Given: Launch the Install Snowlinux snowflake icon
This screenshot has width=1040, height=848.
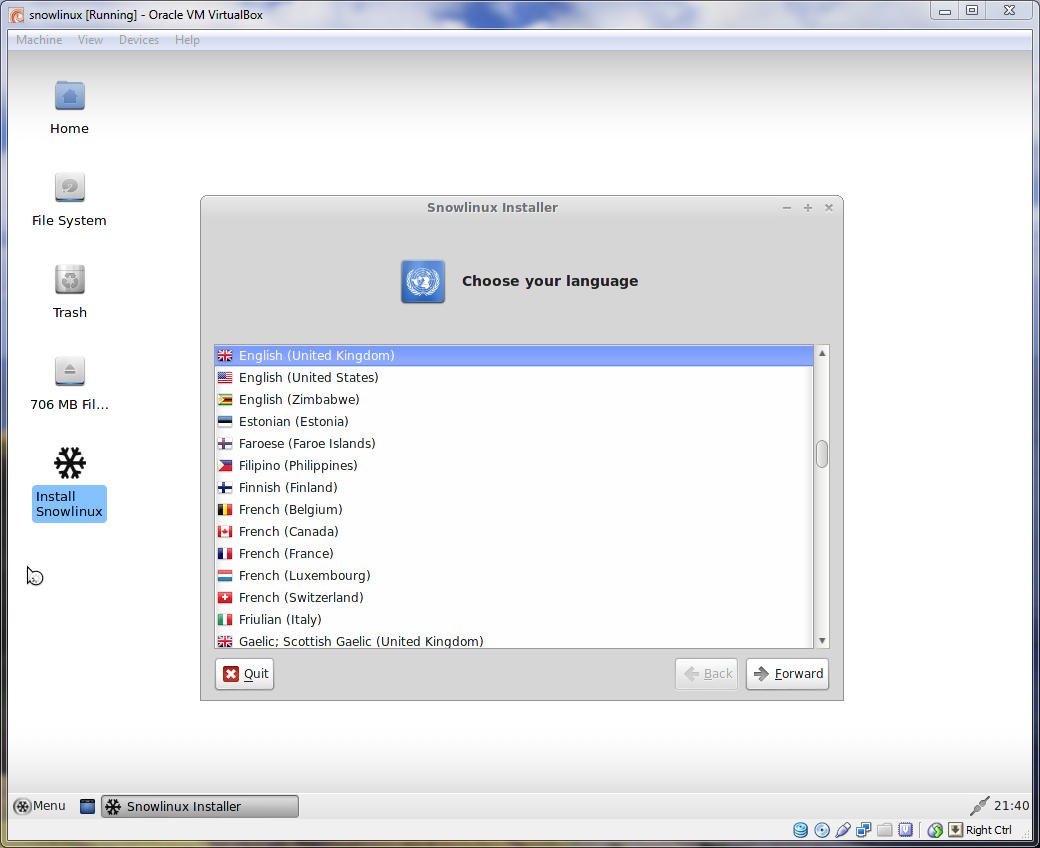Looking at the screenshot, I should 70,463.
